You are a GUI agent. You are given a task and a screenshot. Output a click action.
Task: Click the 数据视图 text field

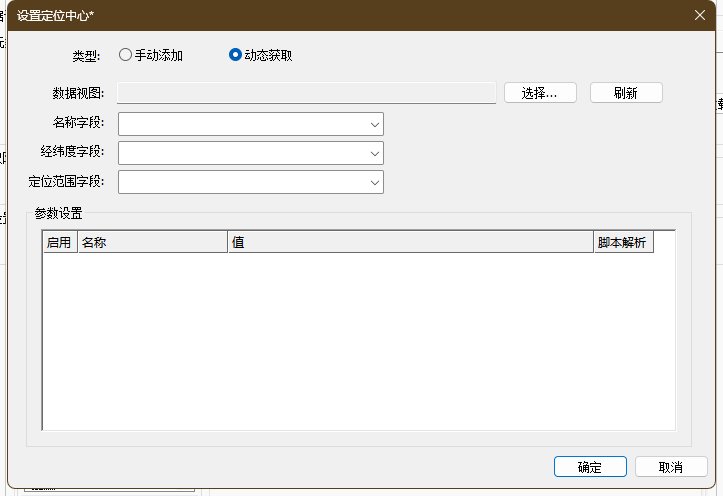306,93
